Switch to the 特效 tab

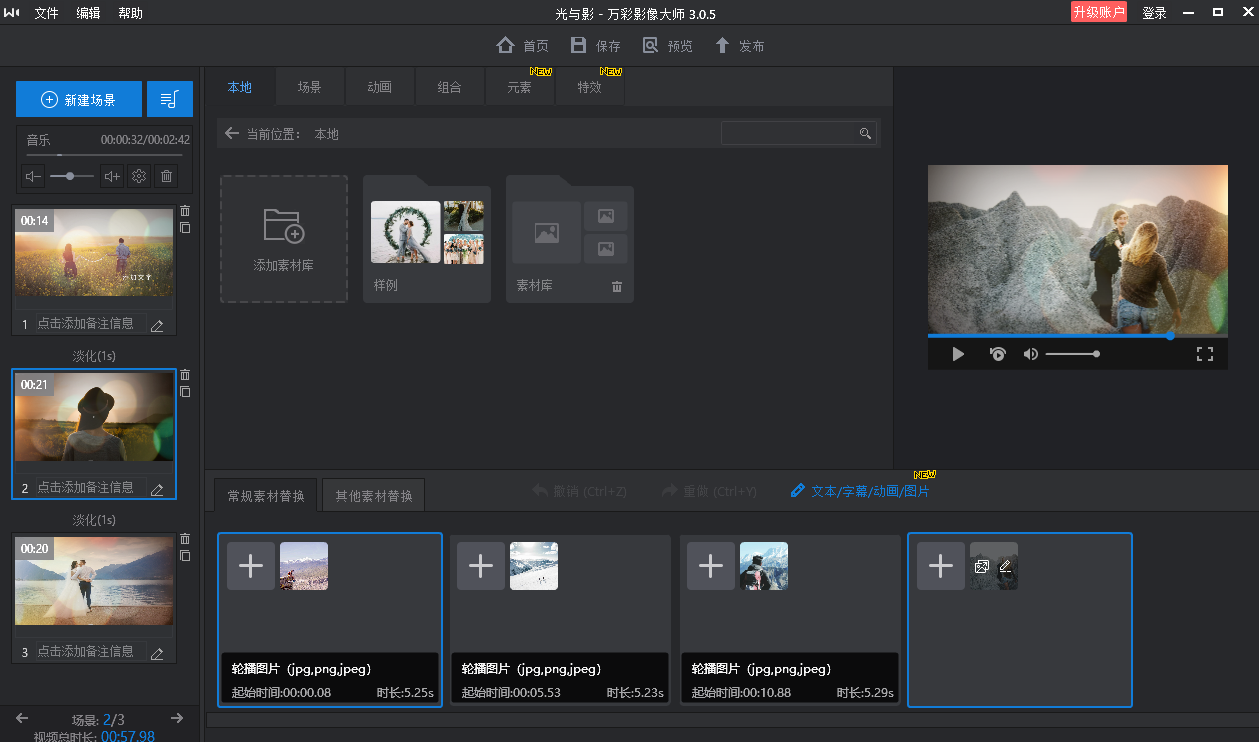point(590,88)
